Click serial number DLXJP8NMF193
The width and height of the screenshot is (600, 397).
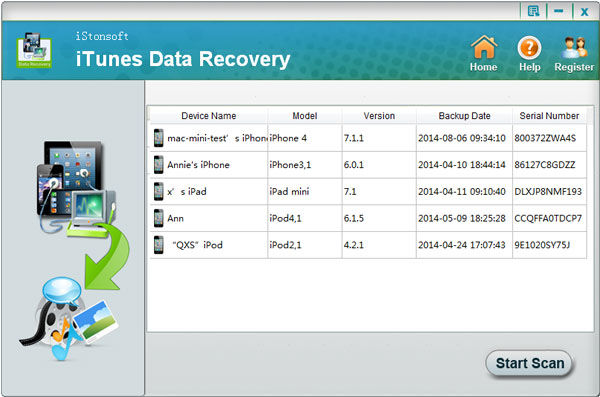[548, 191]
